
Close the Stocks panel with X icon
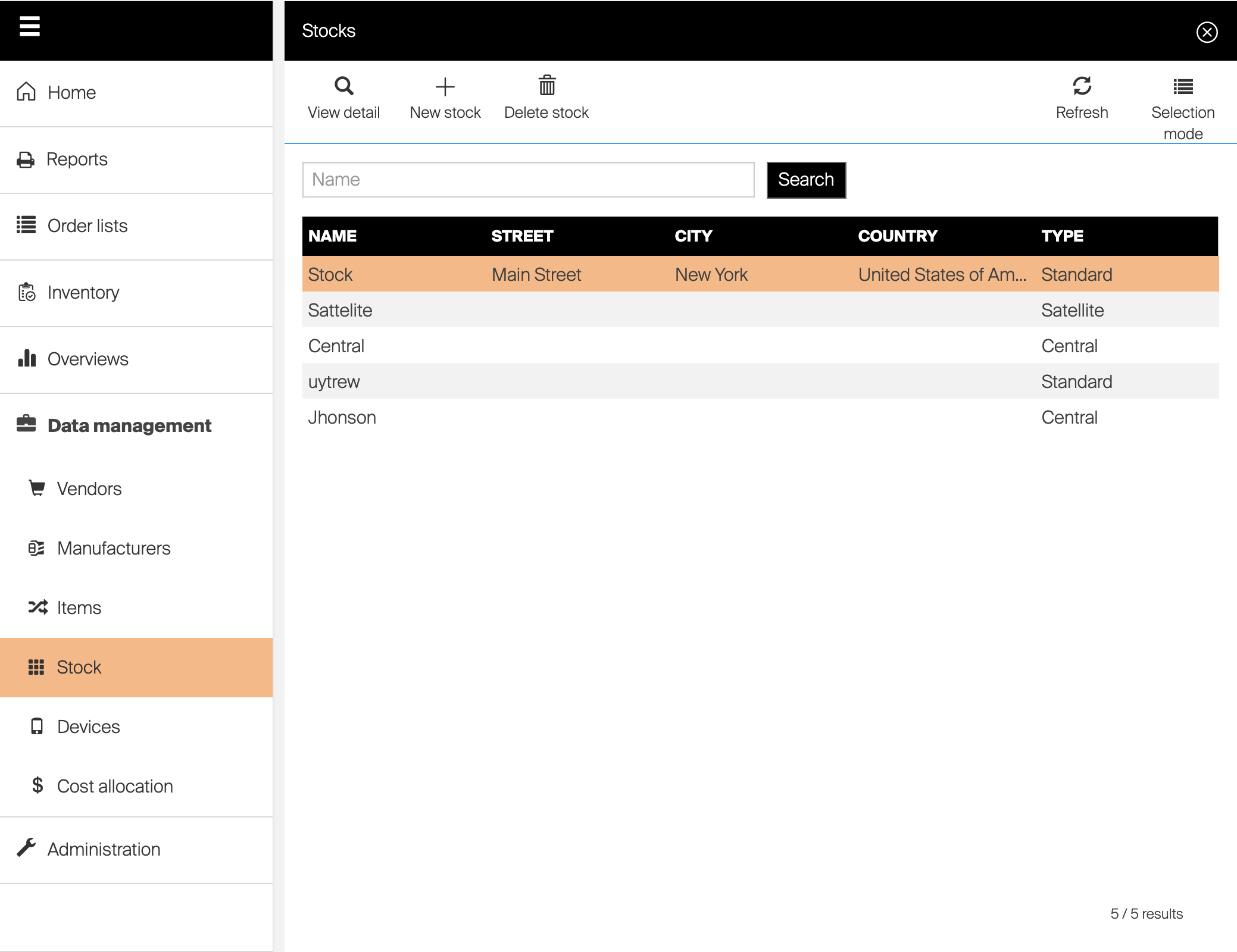[x=1207, y=32]
